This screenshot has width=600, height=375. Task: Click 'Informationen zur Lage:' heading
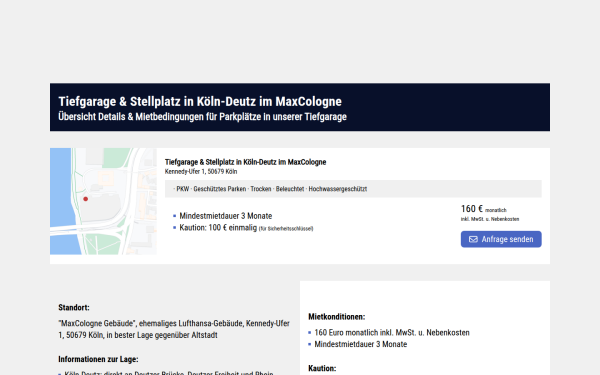[98, 359]
